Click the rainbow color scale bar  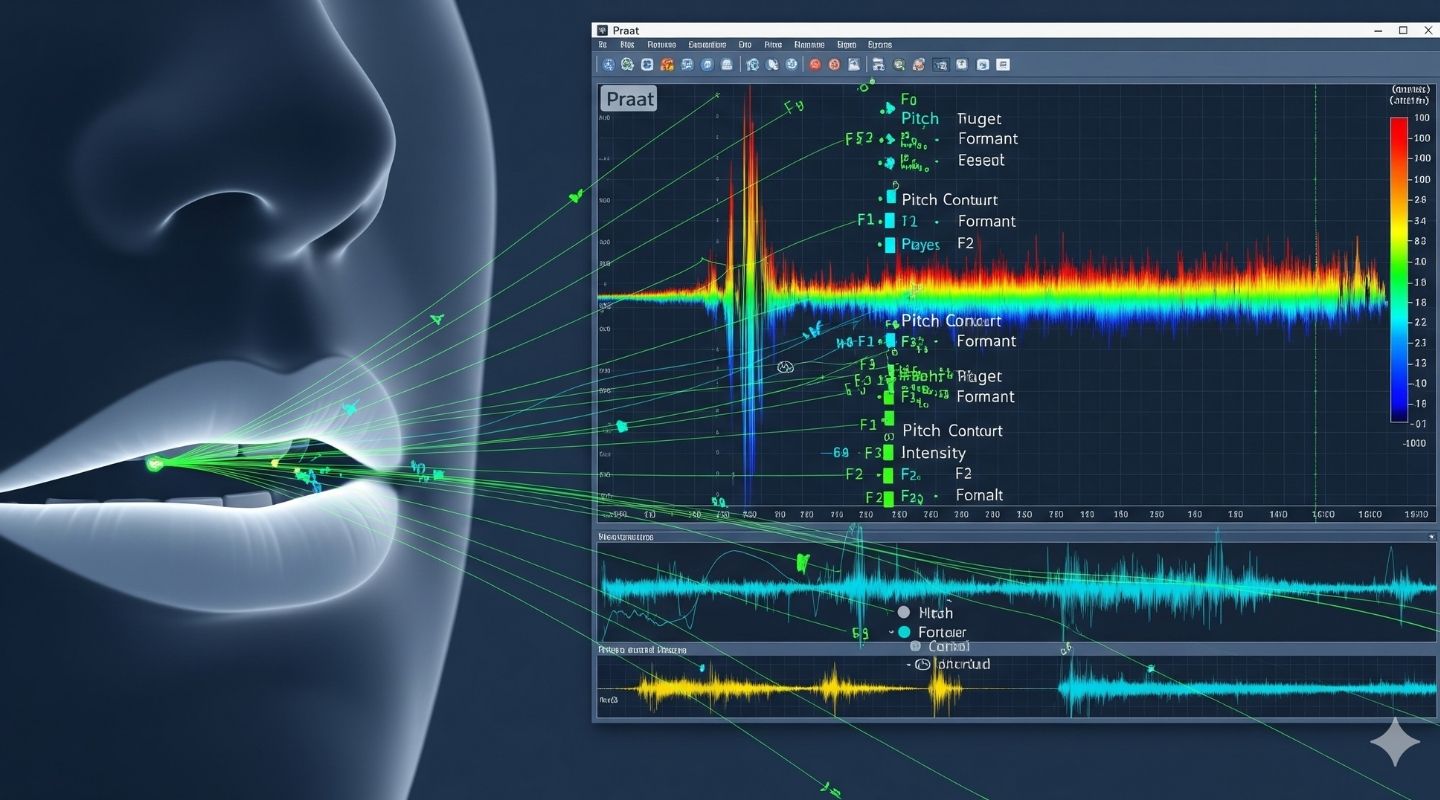1398,268
